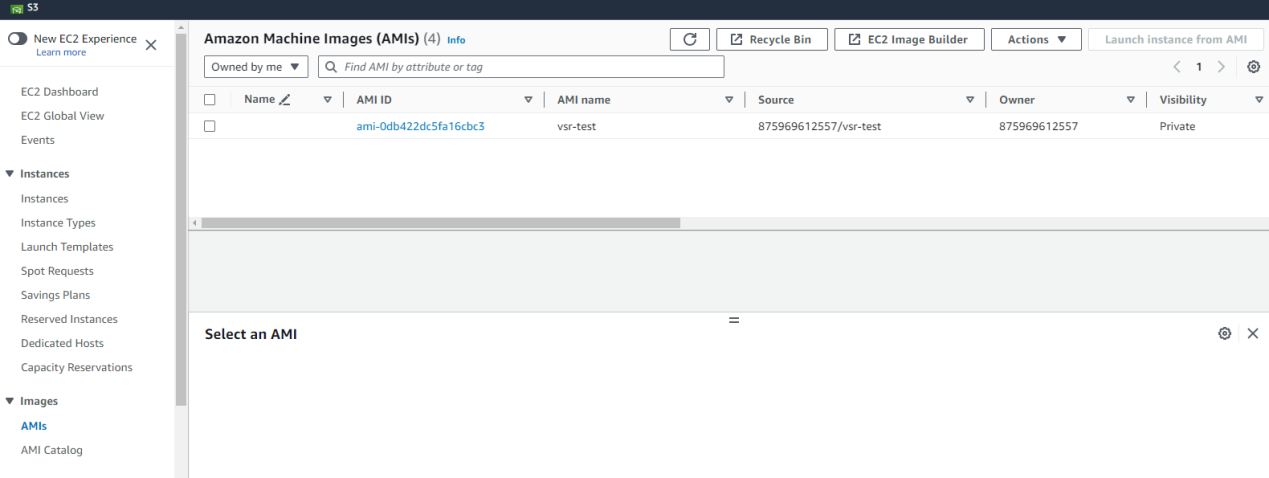Open Savings Plans page
The image size is (1269, 478).
point(55,295)
